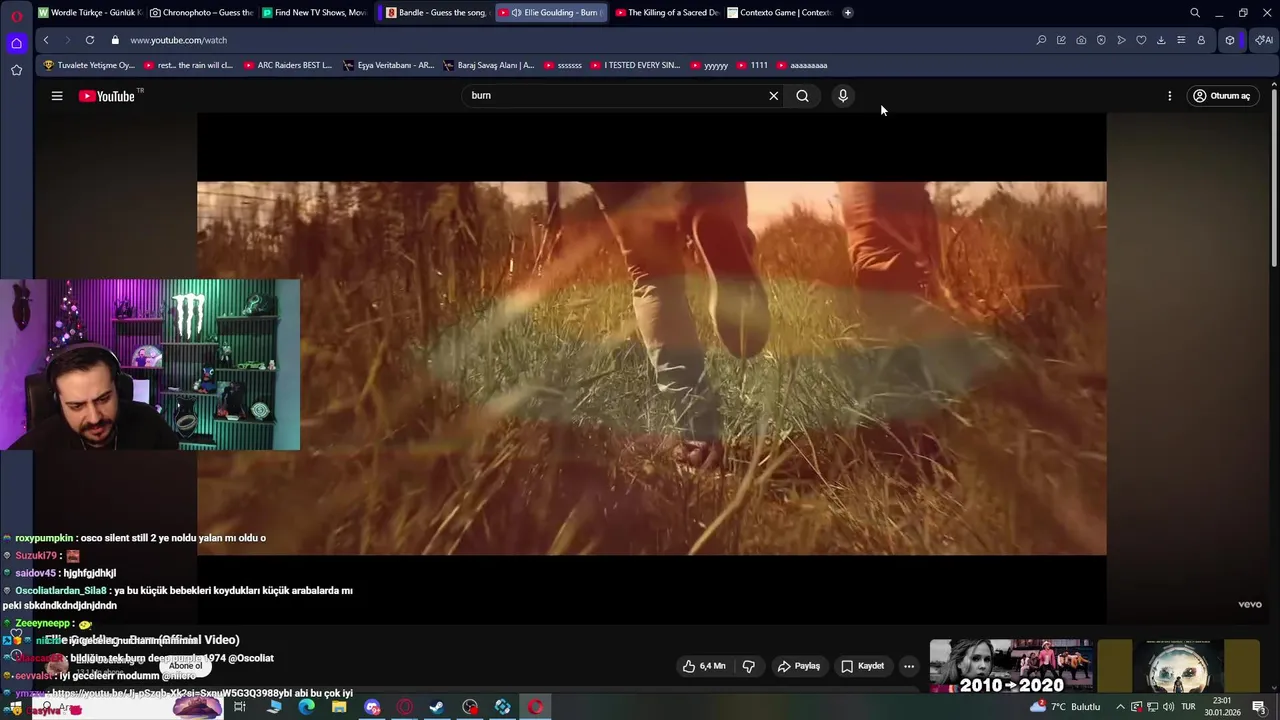Reload the page

point(90,40)
